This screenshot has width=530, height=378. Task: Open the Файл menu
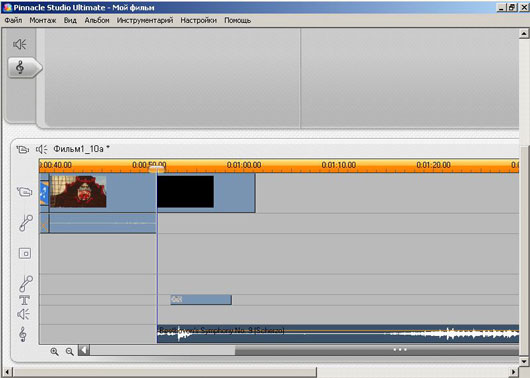(13, 20)
